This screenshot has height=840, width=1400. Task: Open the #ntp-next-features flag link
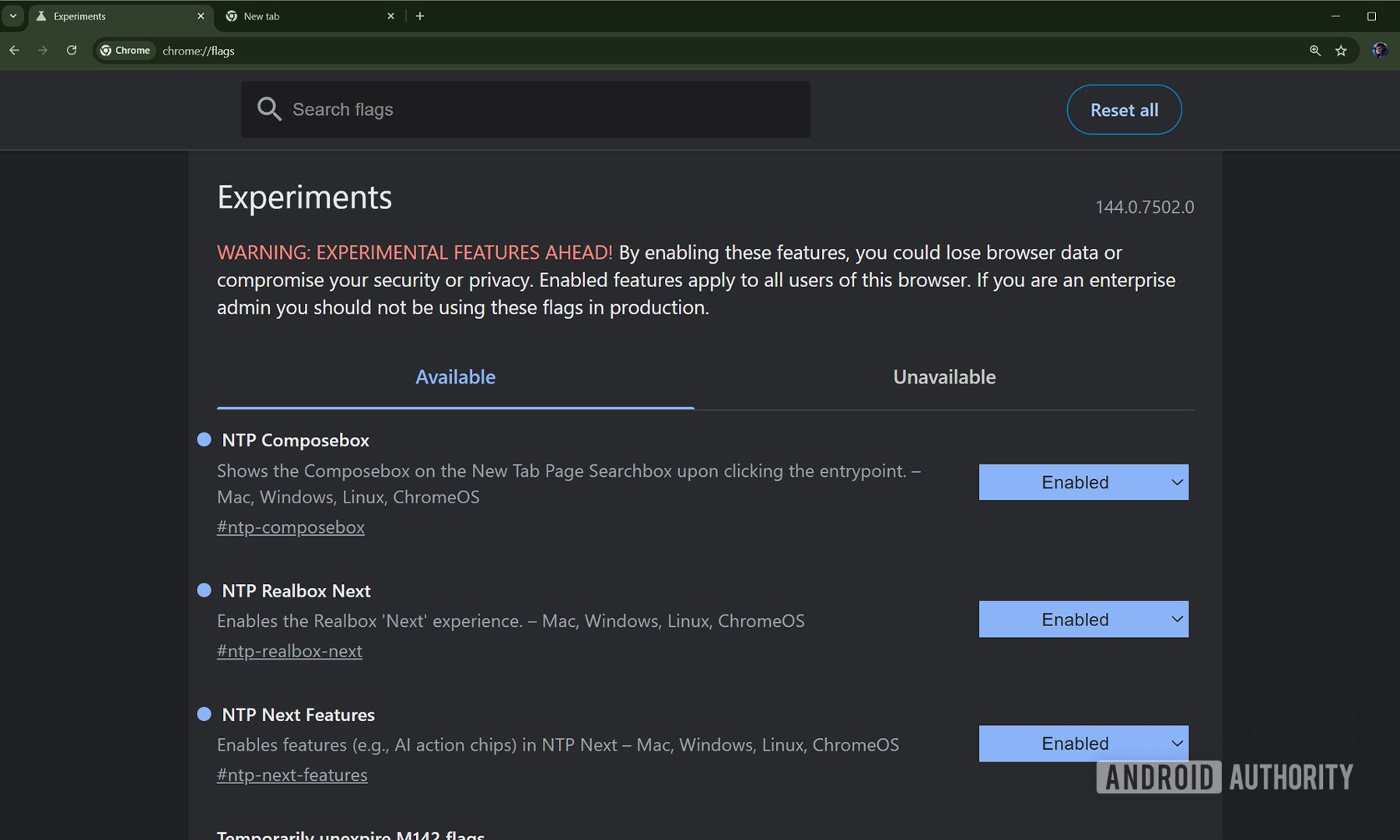pyautogui.click(x=292, y=775)
